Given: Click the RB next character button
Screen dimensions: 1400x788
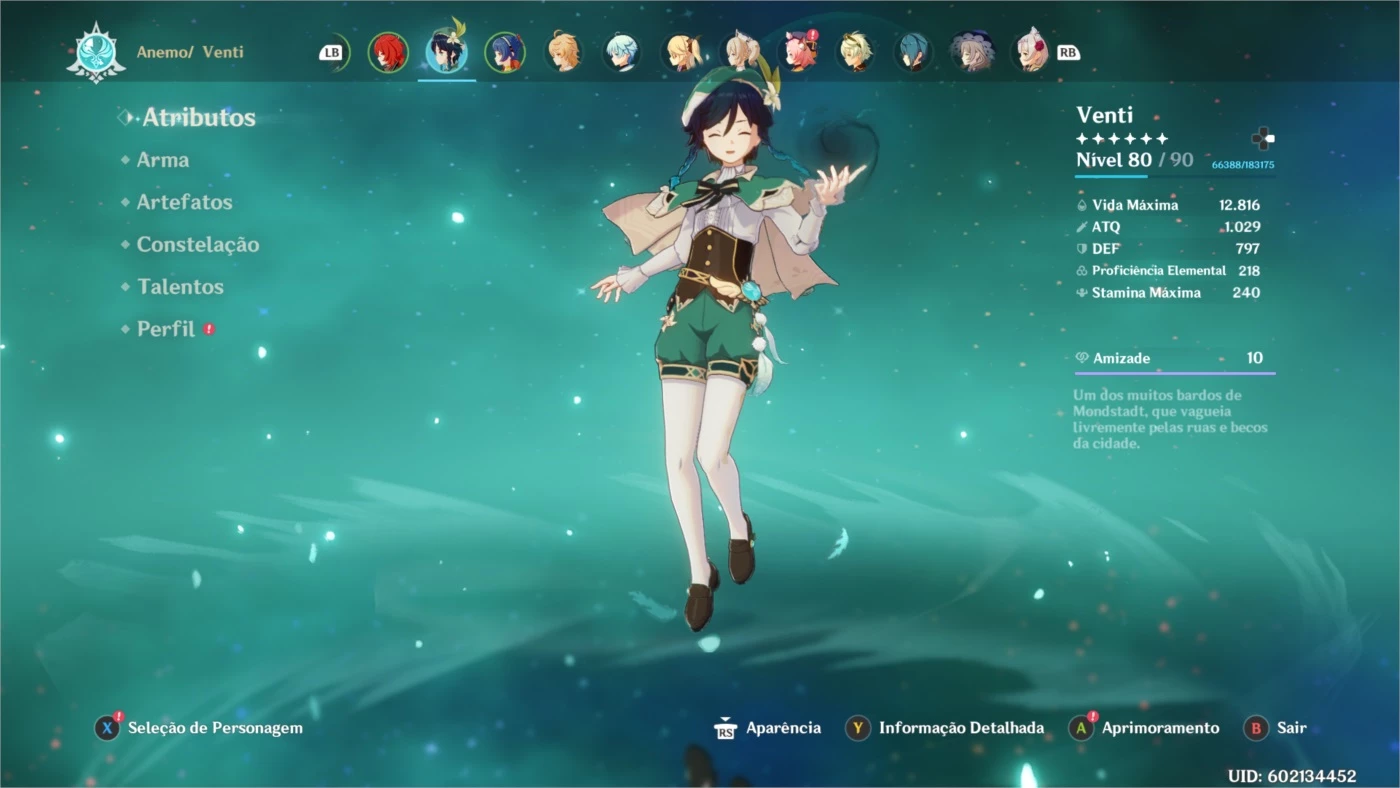Looking at the screenshot, I should coord(1068,52).
